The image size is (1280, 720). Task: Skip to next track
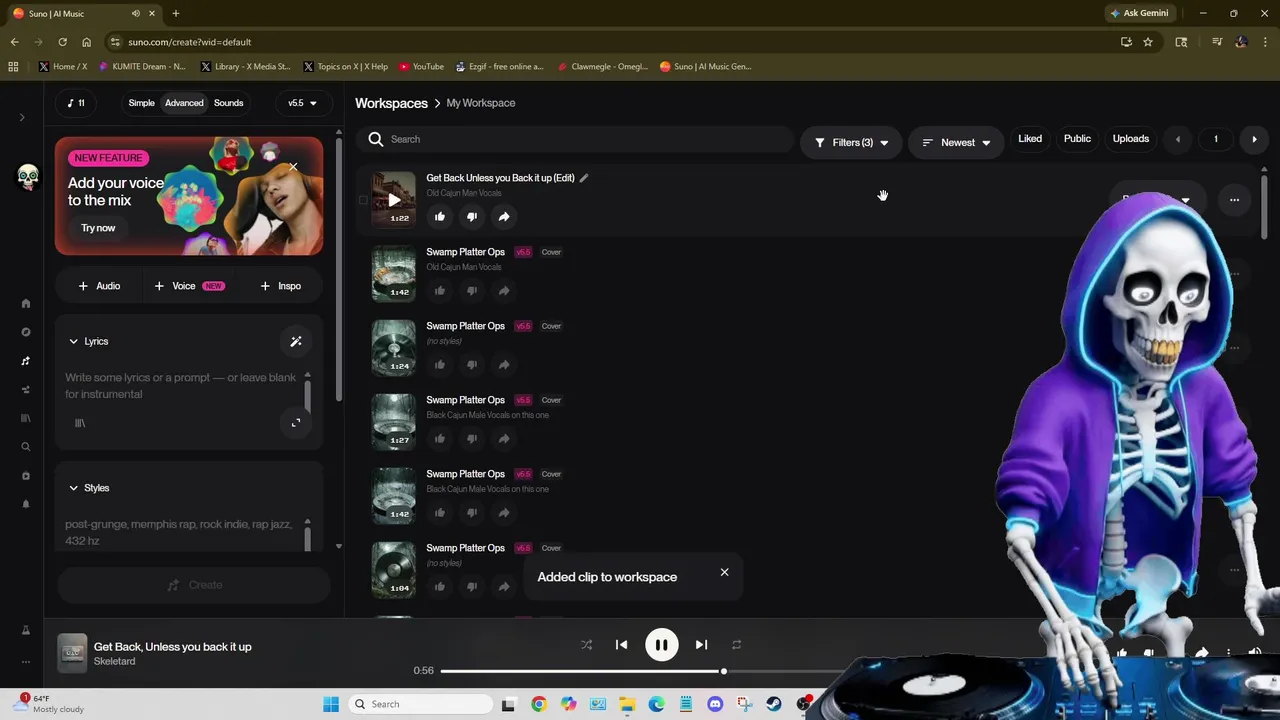(701, 645)
